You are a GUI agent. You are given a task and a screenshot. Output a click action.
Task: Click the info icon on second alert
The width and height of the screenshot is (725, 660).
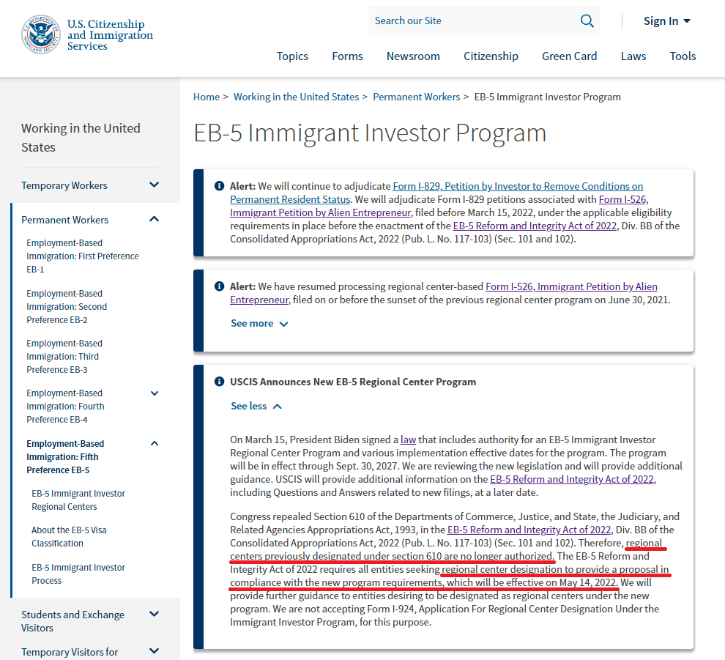tap(219, 287)
